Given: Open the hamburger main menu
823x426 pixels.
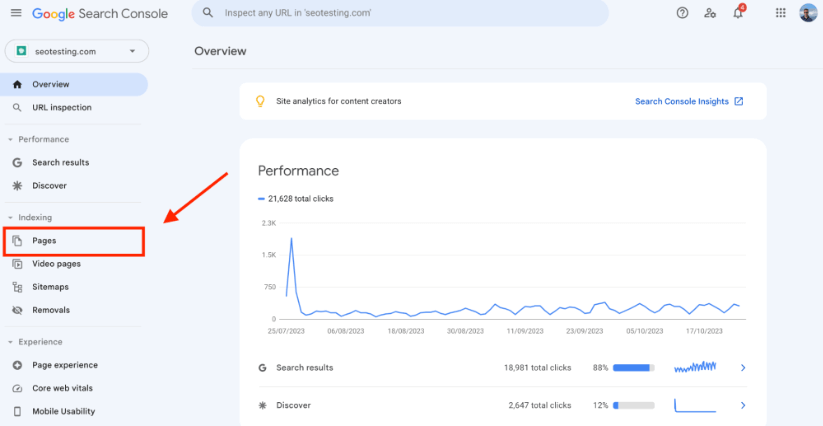Looking at the screenshot, I should click(x=16, y=13).
